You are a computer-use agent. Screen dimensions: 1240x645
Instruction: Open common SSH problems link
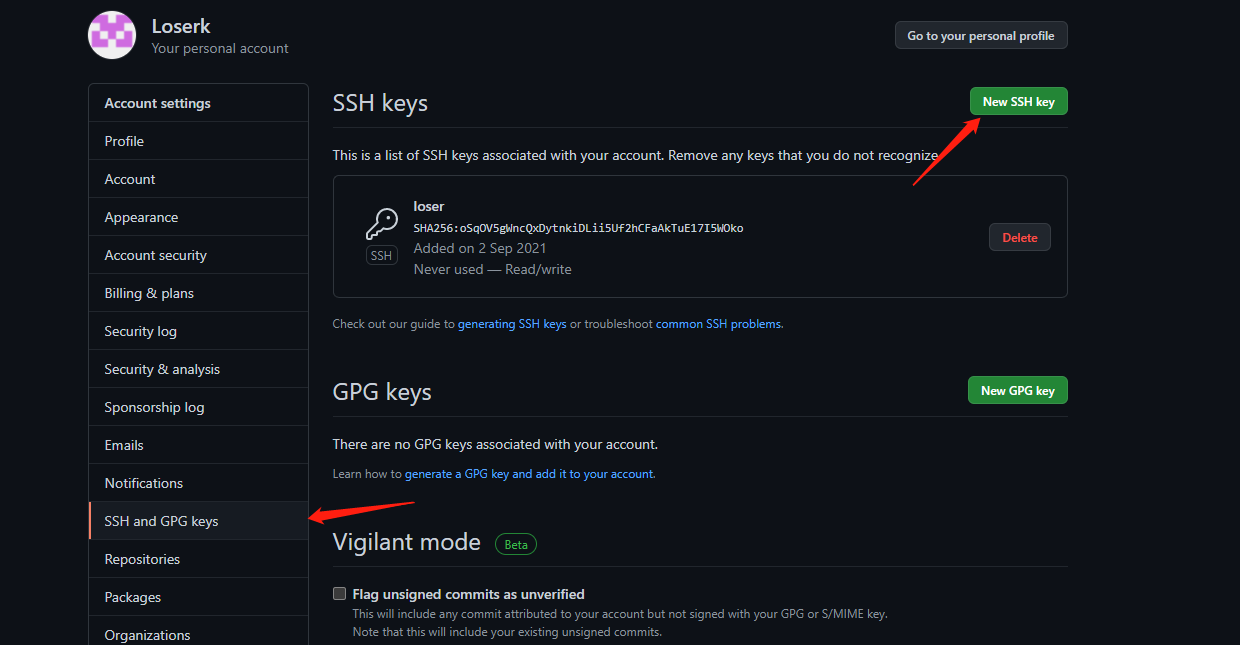click(x=718, y=324)
